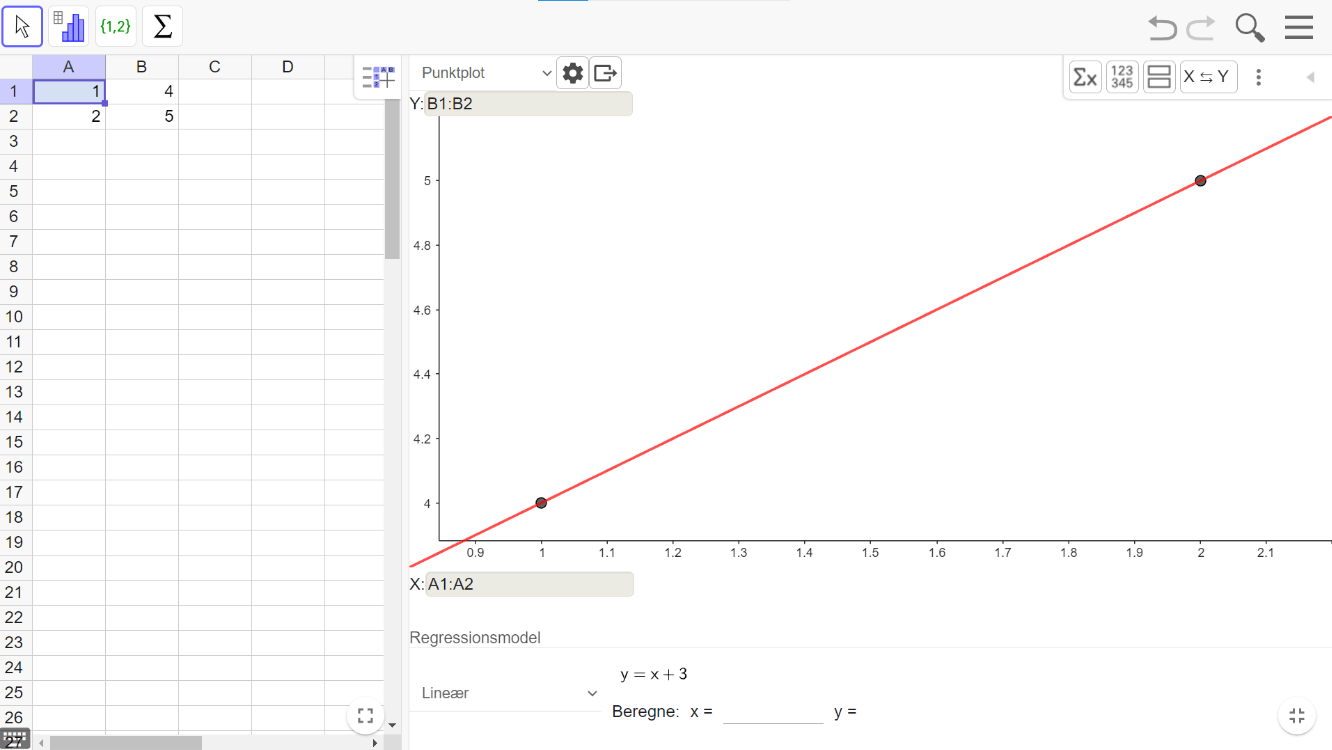This screenshot has height=750, width=1332.
Task: Open the main hamburger menu
Action: tap(1298, 28)
